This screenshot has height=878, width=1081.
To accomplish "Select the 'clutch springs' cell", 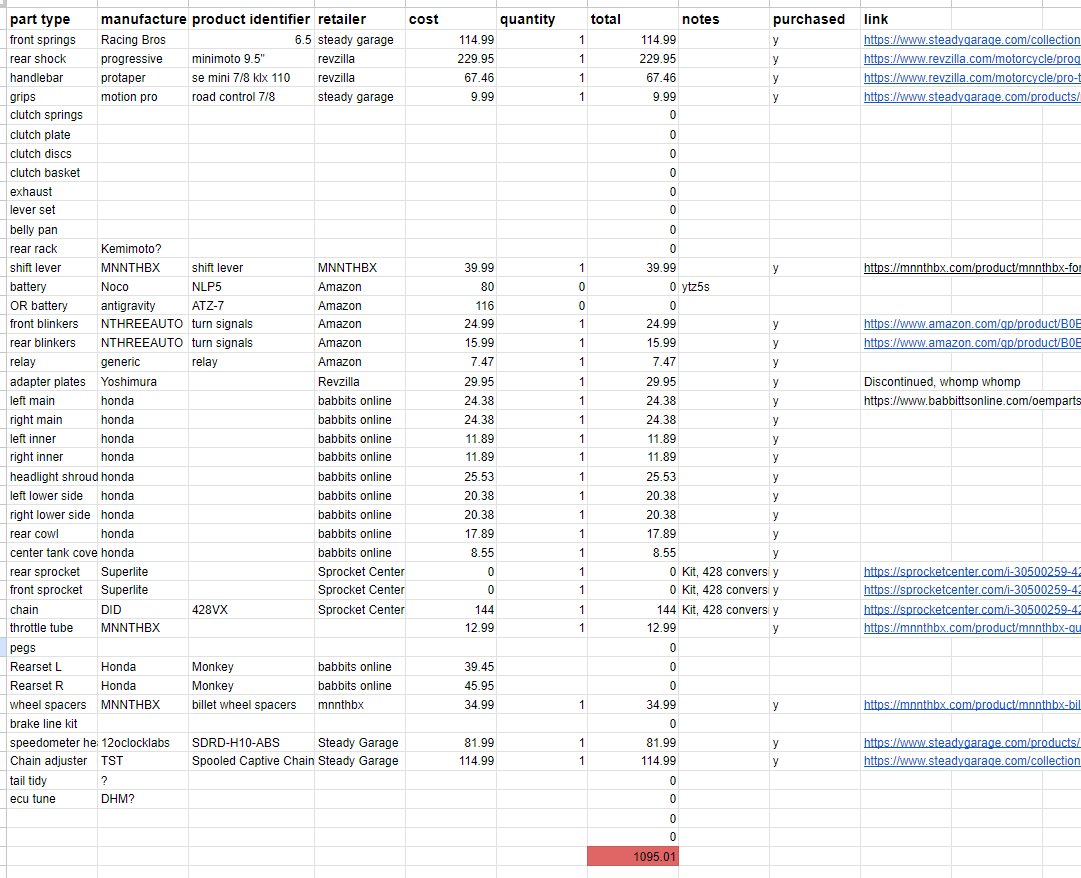I will pyautogui.click(x=52, y=115).
